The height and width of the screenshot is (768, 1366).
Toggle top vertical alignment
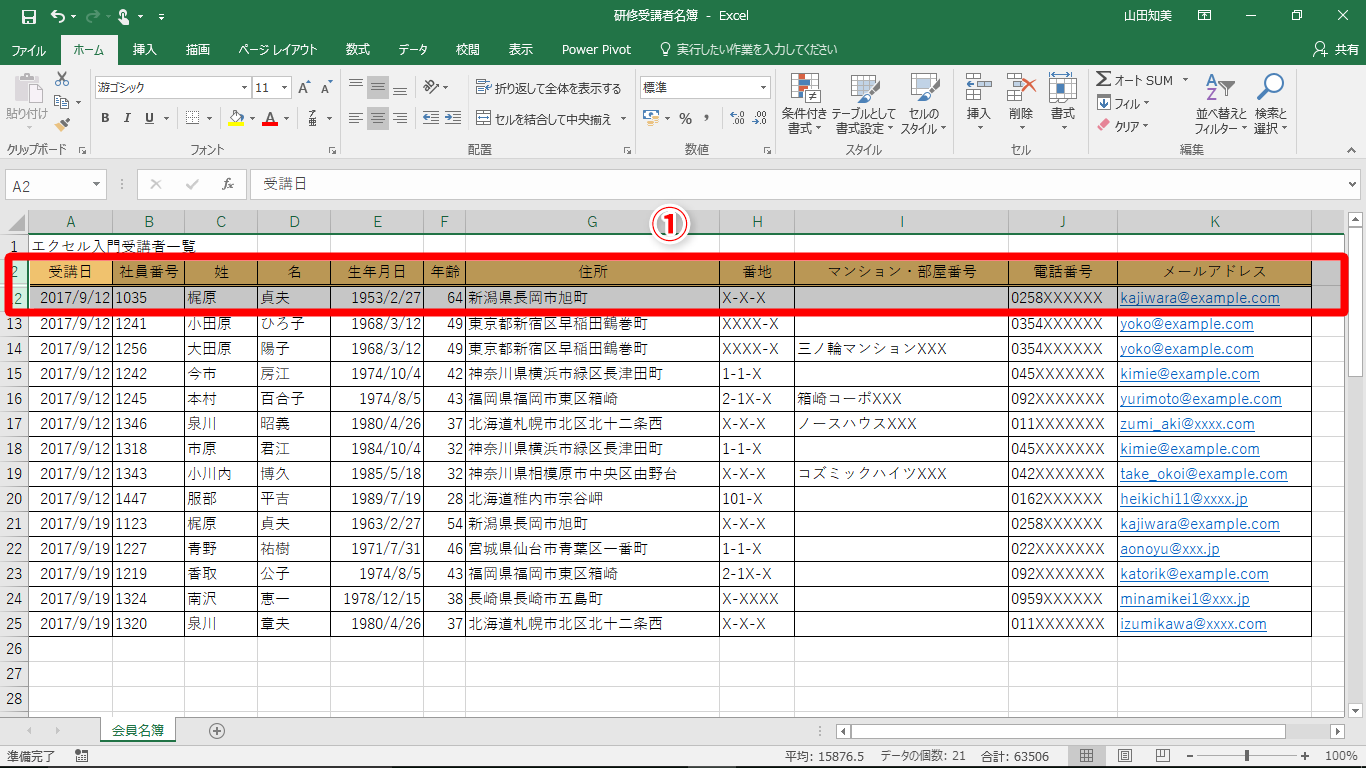pyautogui.click(x=355, y=87)
